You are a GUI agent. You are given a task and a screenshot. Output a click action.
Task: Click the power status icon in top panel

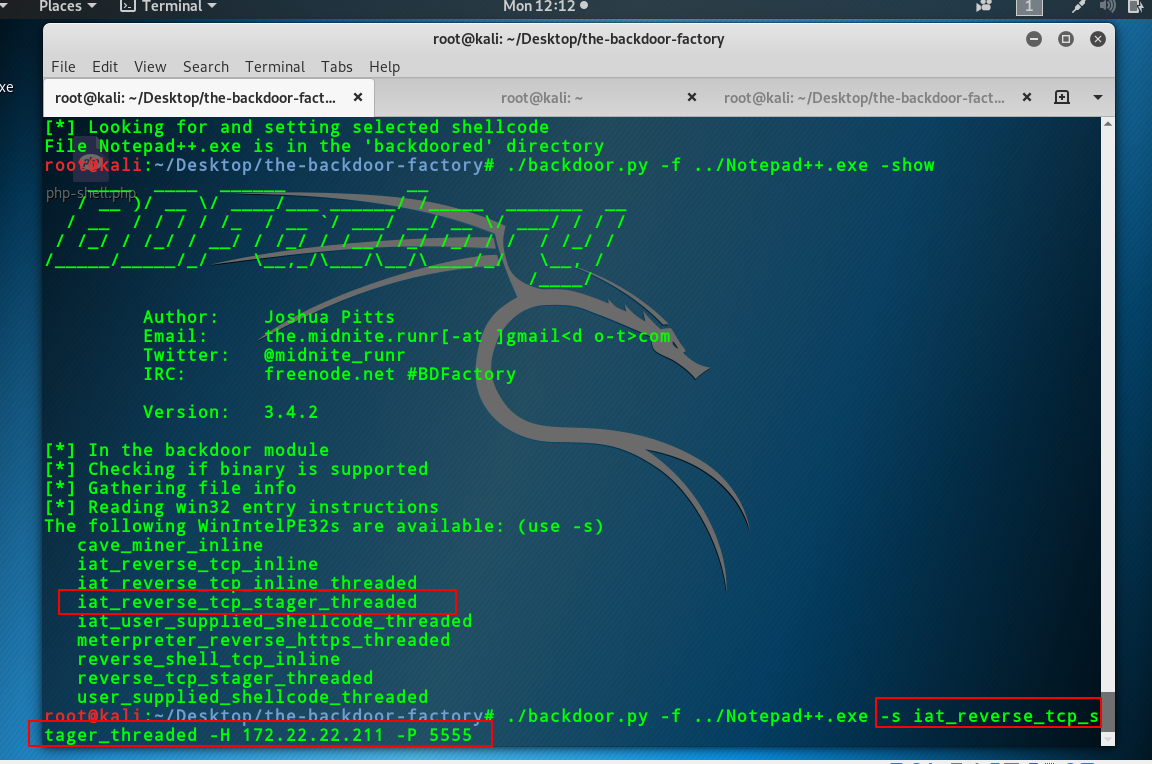point(1137,7)
